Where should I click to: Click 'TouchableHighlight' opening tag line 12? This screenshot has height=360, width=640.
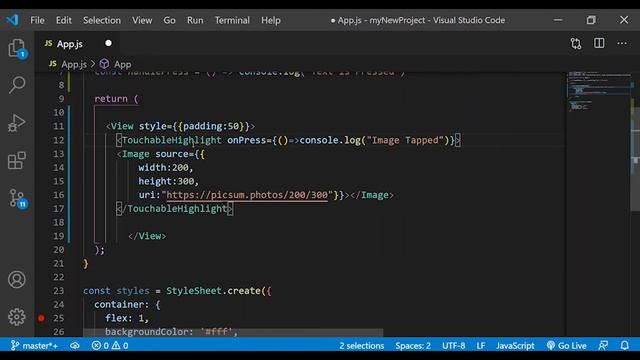172,140
